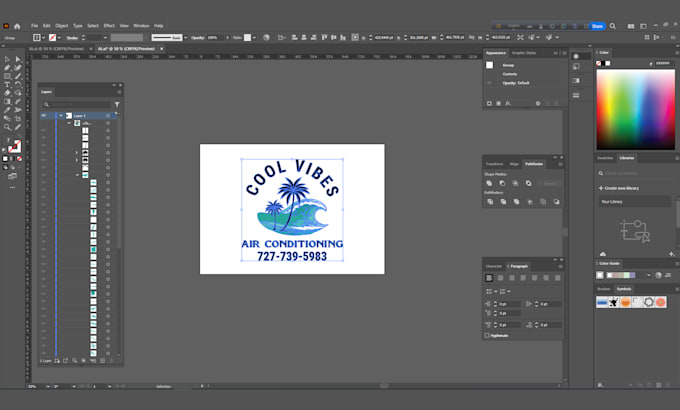The image size is (680, 410).
Task: Click the Layers panel search field
Action: [x=76, y=105]
